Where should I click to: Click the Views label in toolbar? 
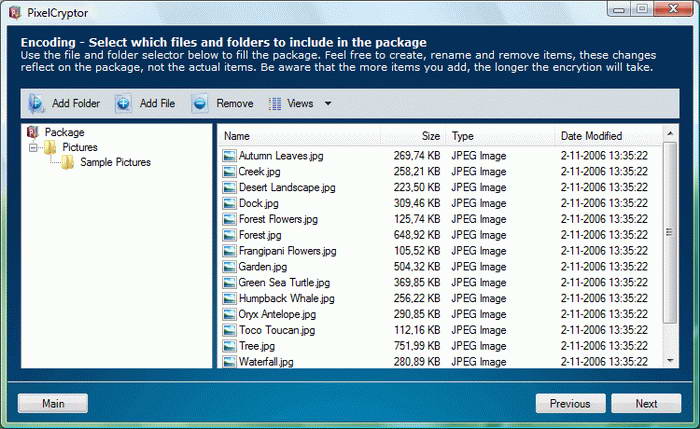point(300,104)
